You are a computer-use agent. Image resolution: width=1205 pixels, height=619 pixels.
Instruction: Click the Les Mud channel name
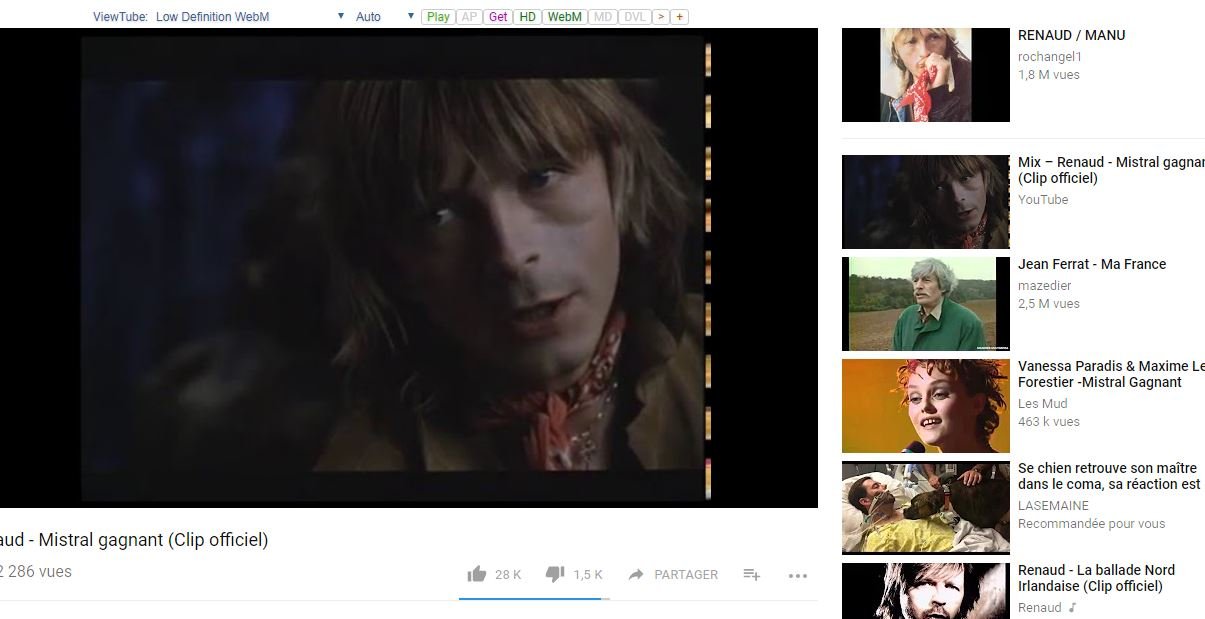1042,404
